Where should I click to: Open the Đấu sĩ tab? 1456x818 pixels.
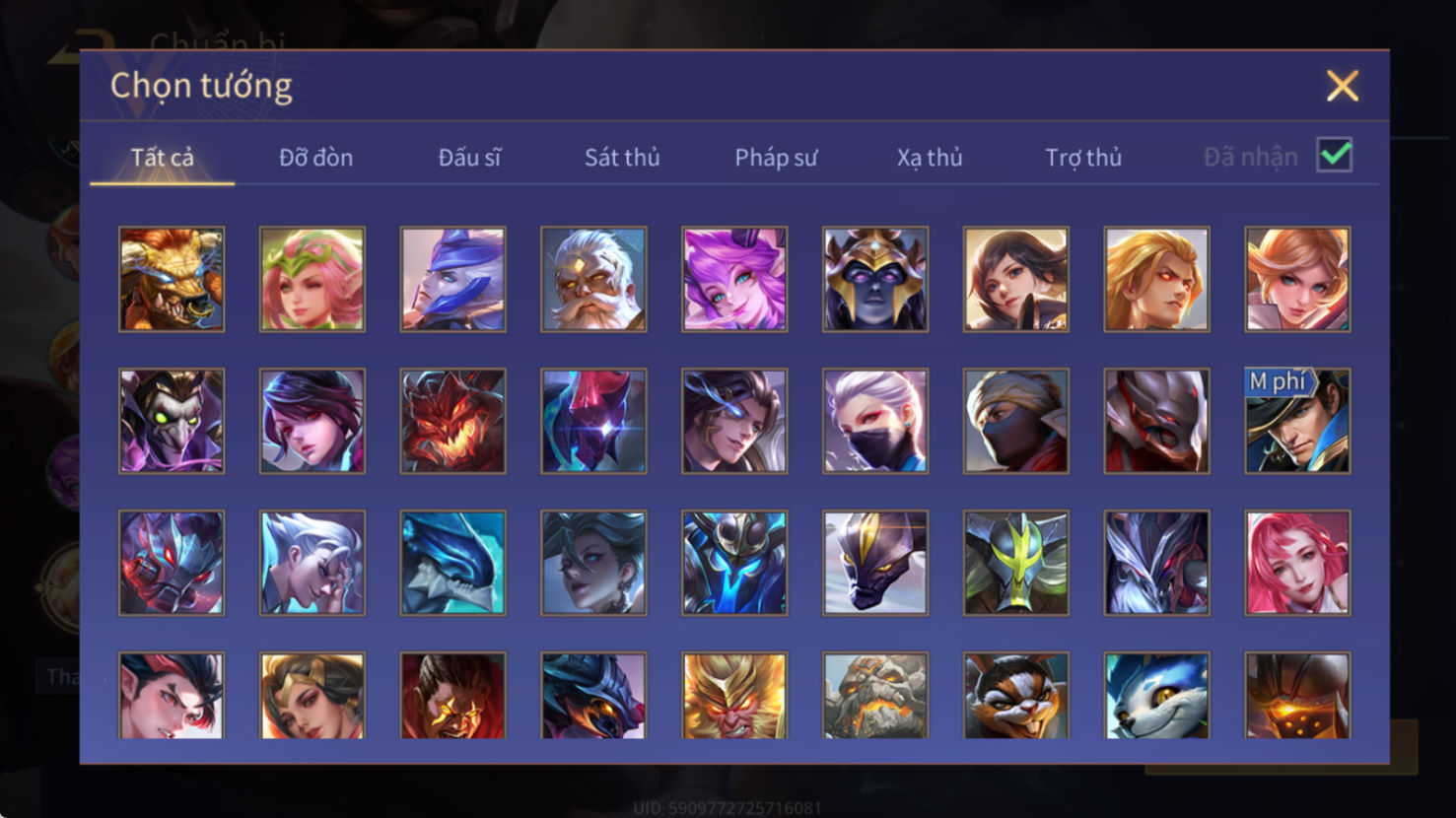click(x=469, y=158)
